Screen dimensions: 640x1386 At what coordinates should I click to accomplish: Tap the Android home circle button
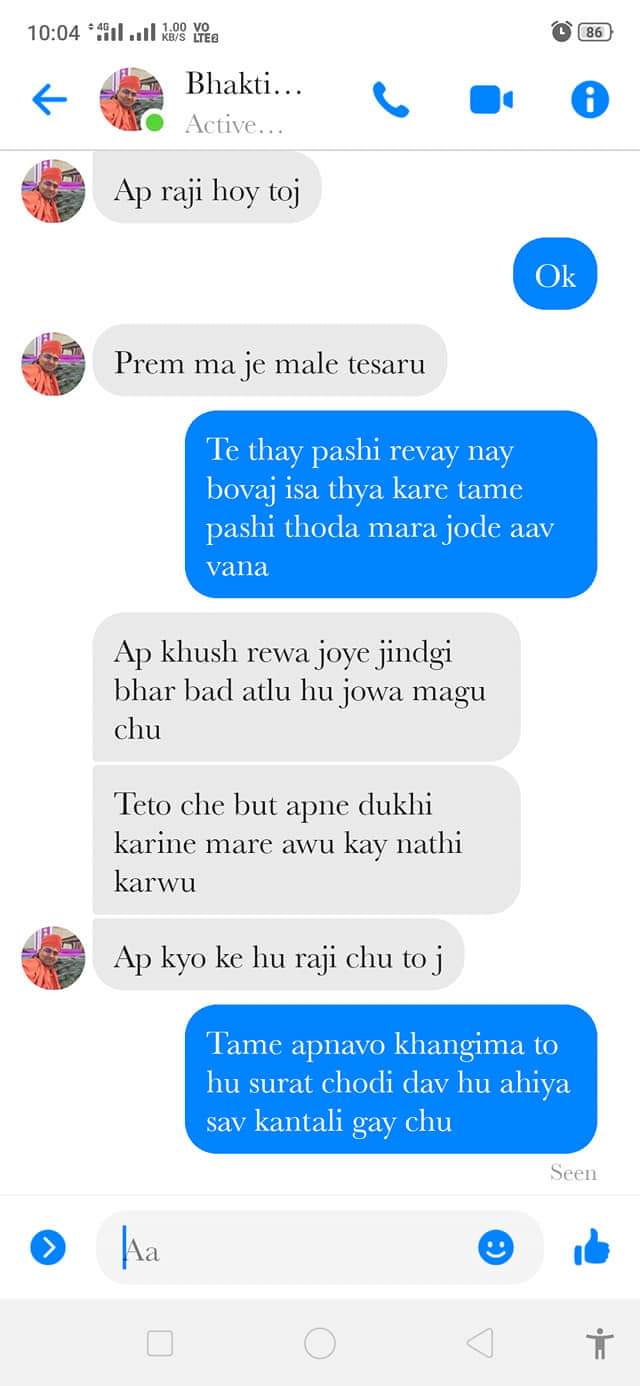click(320, 1343)
